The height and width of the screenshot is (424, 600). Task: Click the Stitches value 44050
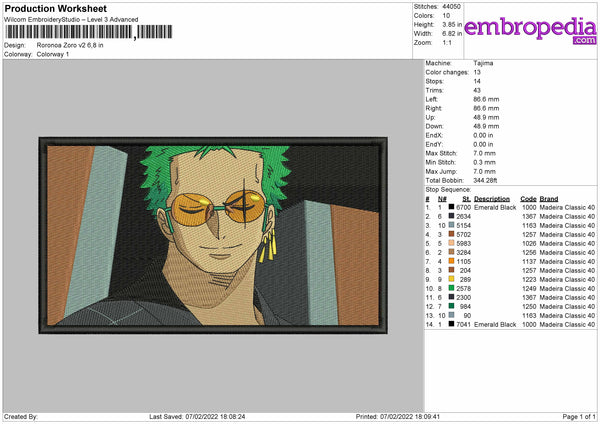coord(452,7)
